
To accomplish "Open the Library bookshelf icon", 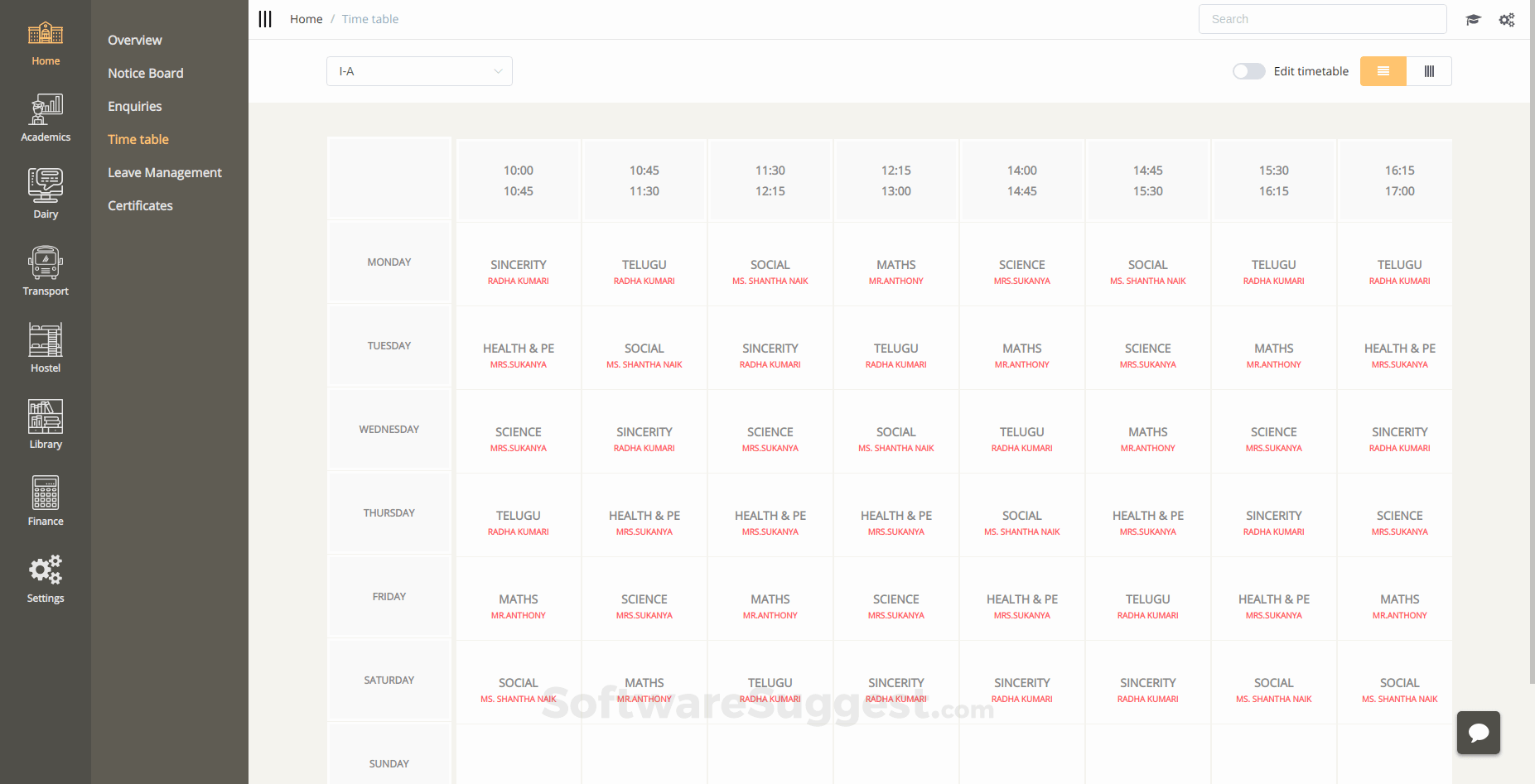I will point(46,416).
